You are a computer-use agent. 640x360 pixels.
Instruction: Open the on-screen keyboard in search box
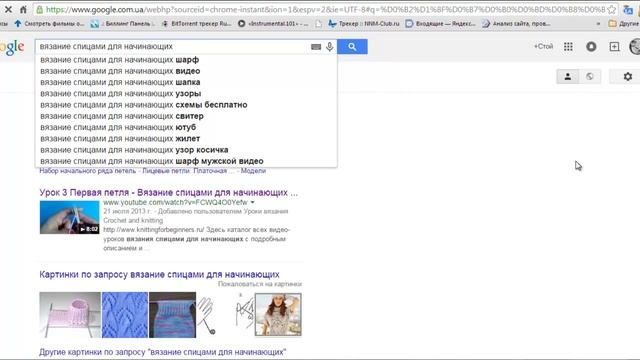(x=316, y=47)
